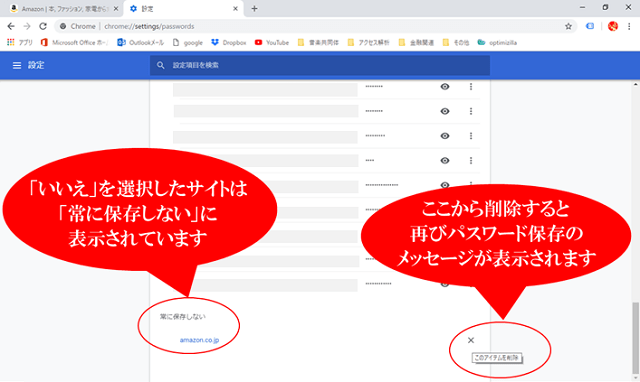Screen dimensions: 640x382
Task: Open the YouTube bookmark
Action: click(272, 42)
